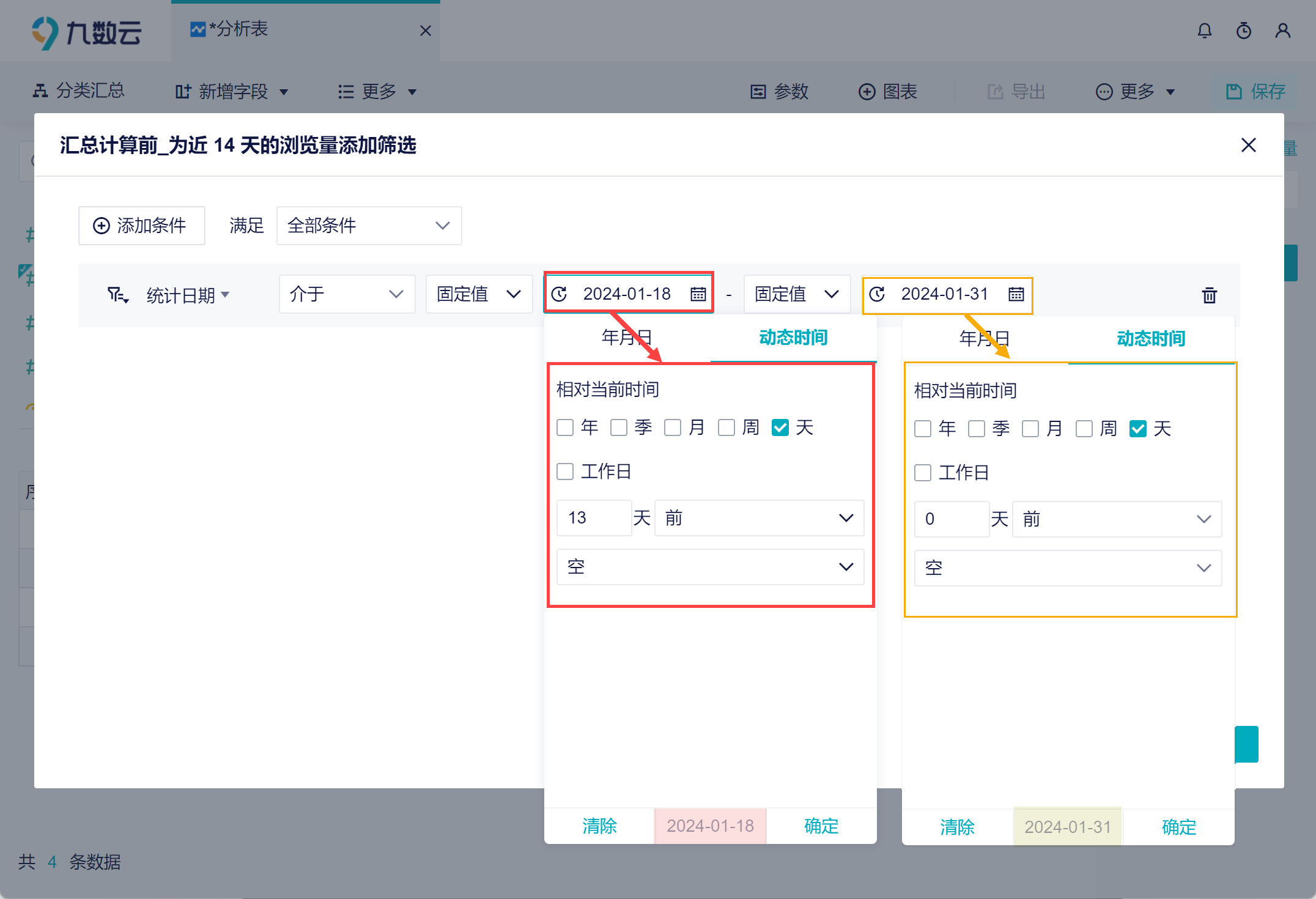This screenshot has height=899, width=1316.
Task: Click the 添加条件 button
Action: pyautogui.click(x=141, y=226)
